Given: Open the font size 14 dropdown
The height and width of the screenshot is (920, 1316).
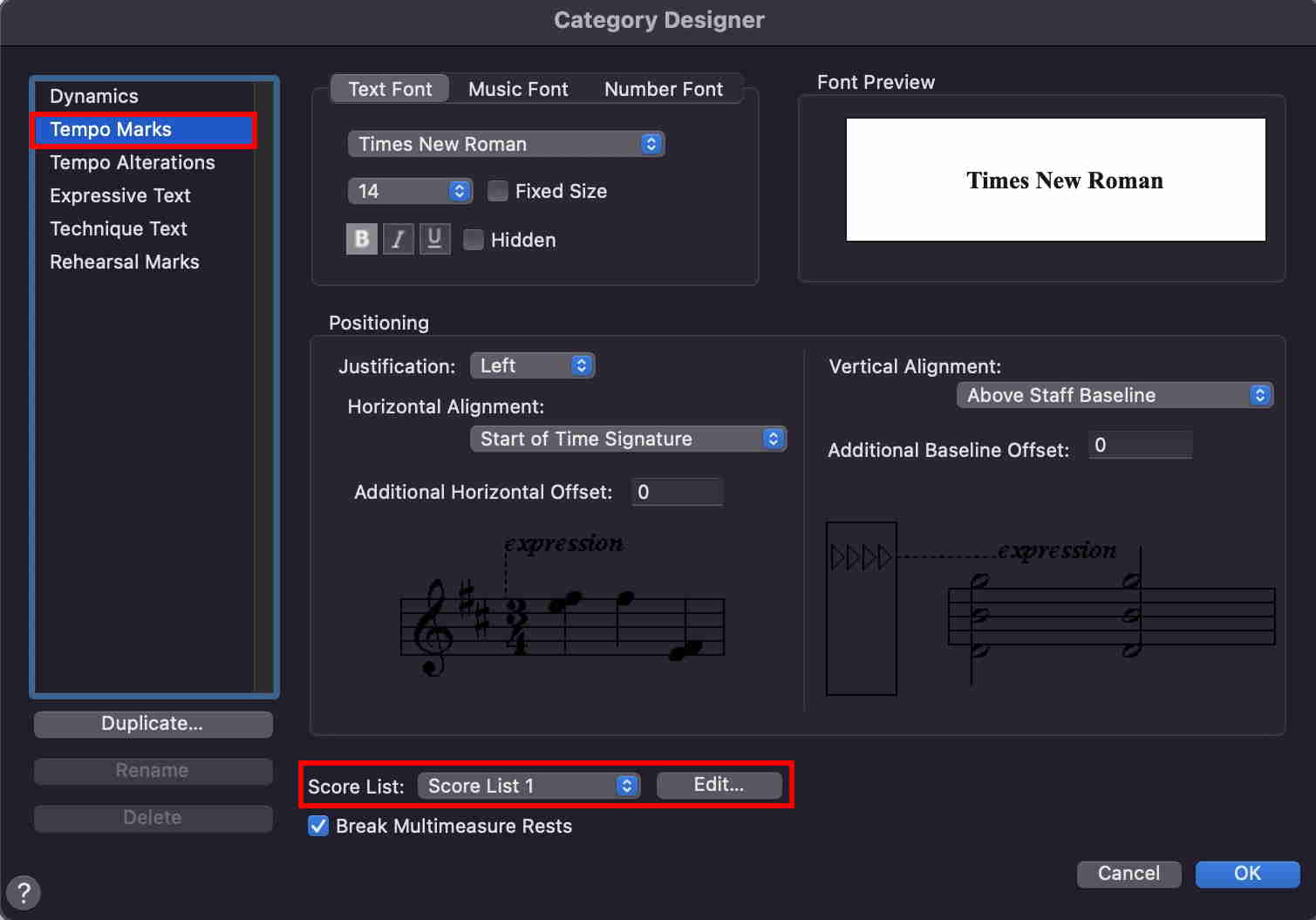Looking at the screenshot, I should pyautogui.click(x=410, y=191).
